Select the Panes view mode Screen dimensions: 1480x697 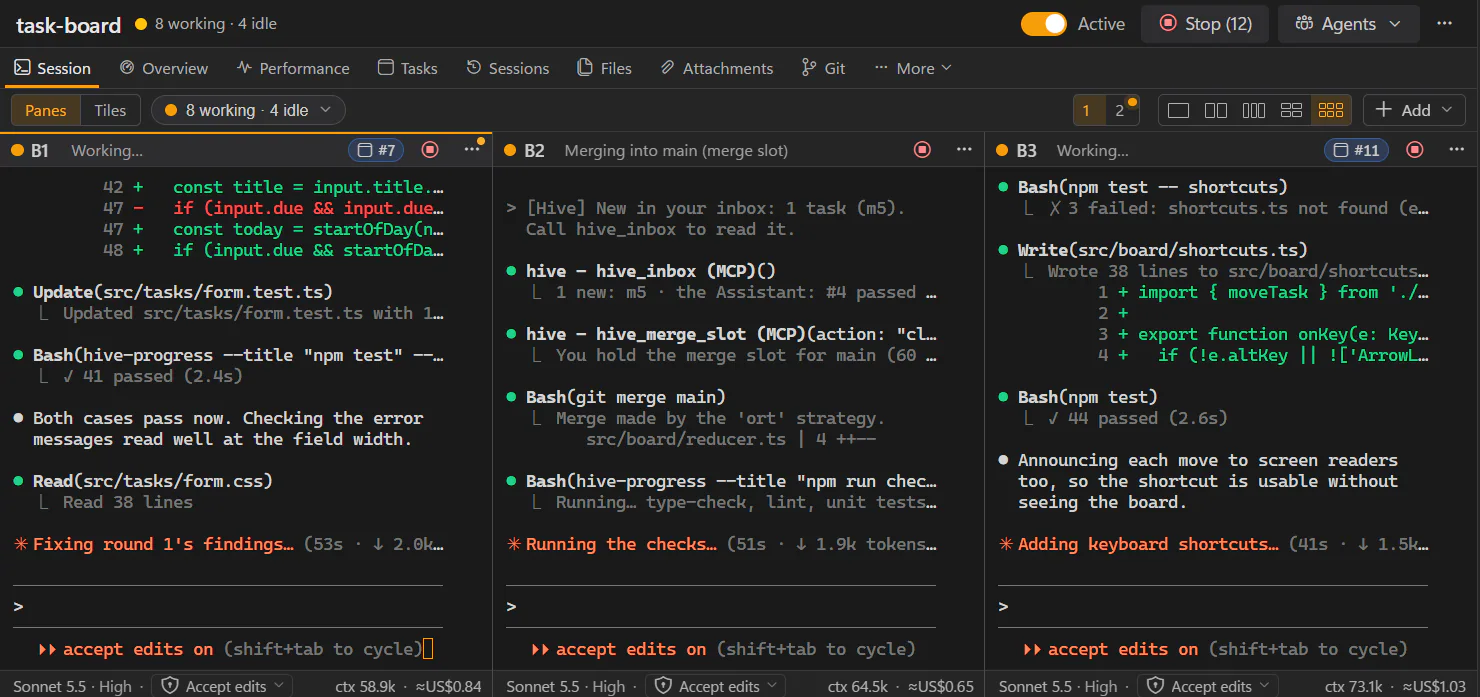(46, 110)
